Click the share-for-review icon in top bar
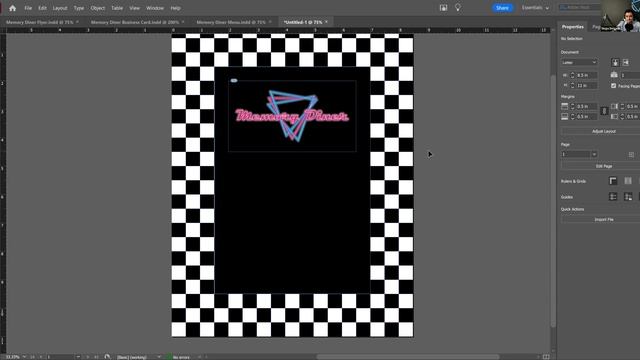This screenshot has width=640, height=360. pos(443,8)
